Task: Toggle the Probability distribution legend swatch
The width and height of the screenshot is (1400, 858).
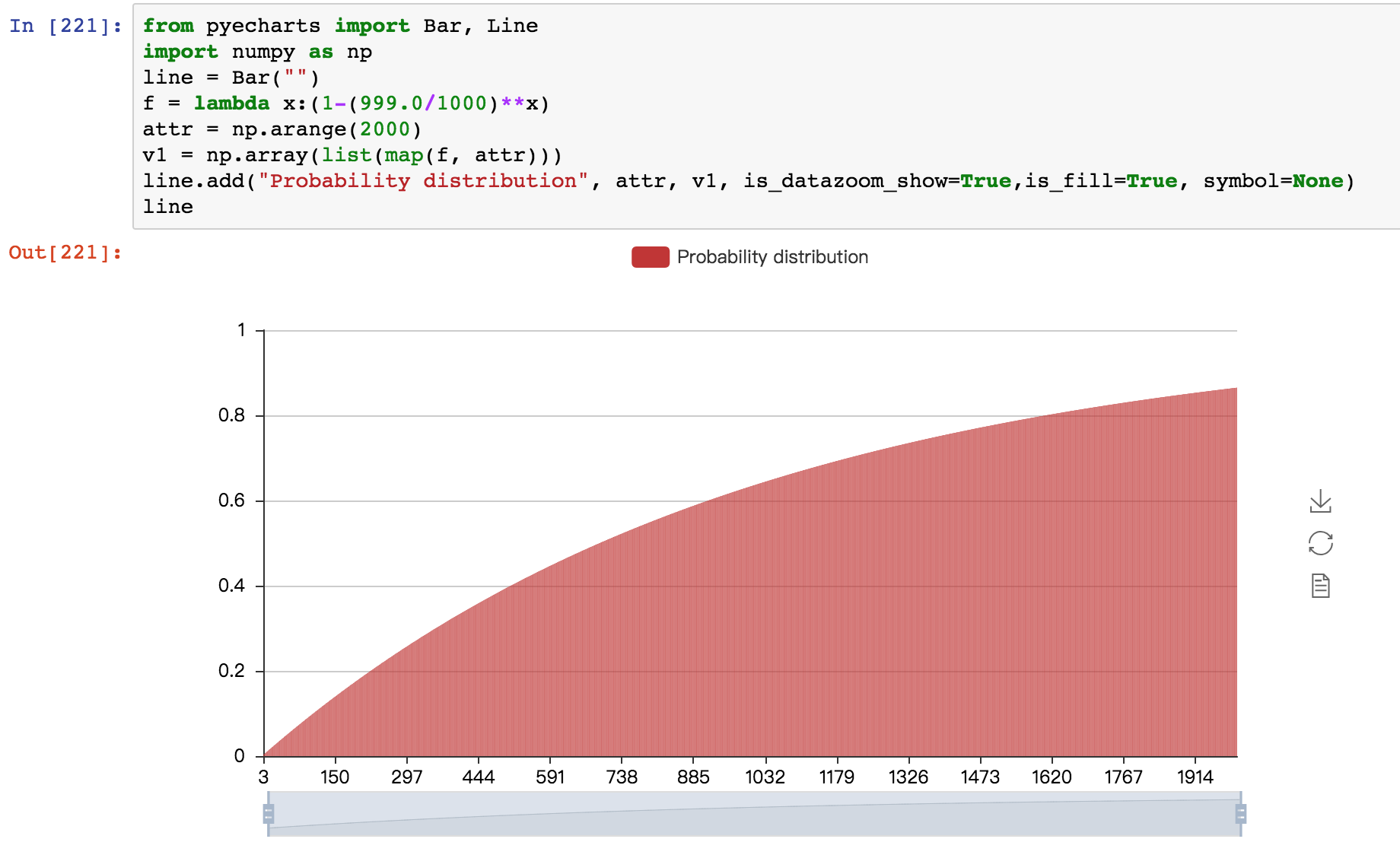Action: click(x=650, y=257)
